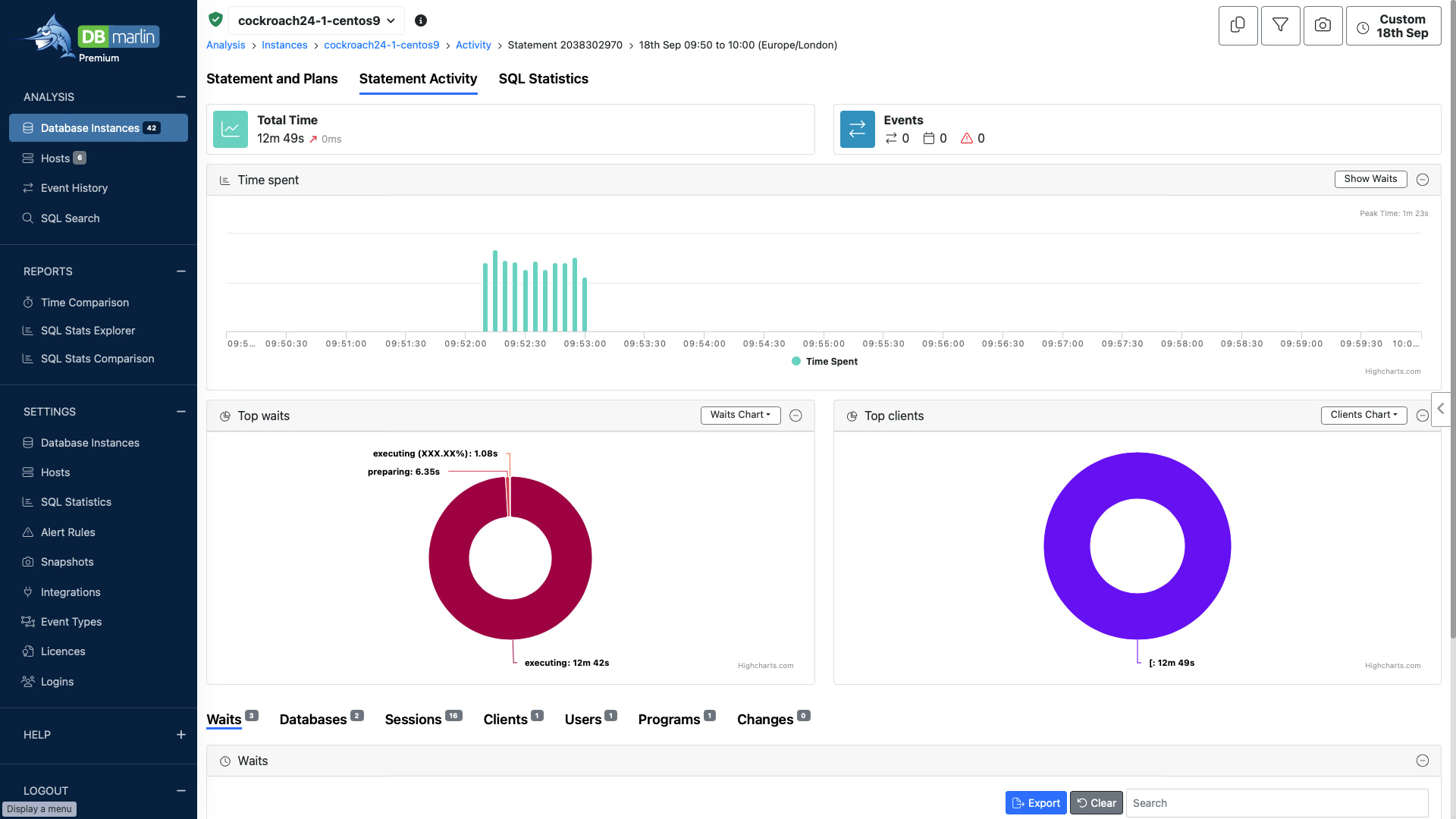This screenshot has height=819, width=1456.
Task: Open Time Comparison report
Action: [x=84, y=303]
